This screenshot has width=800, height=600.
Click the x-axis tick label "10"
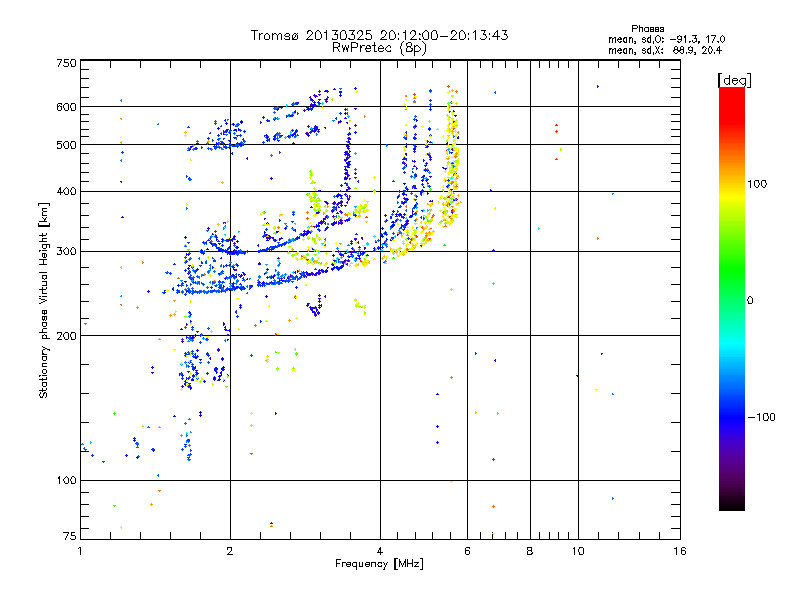pos(578,551)
